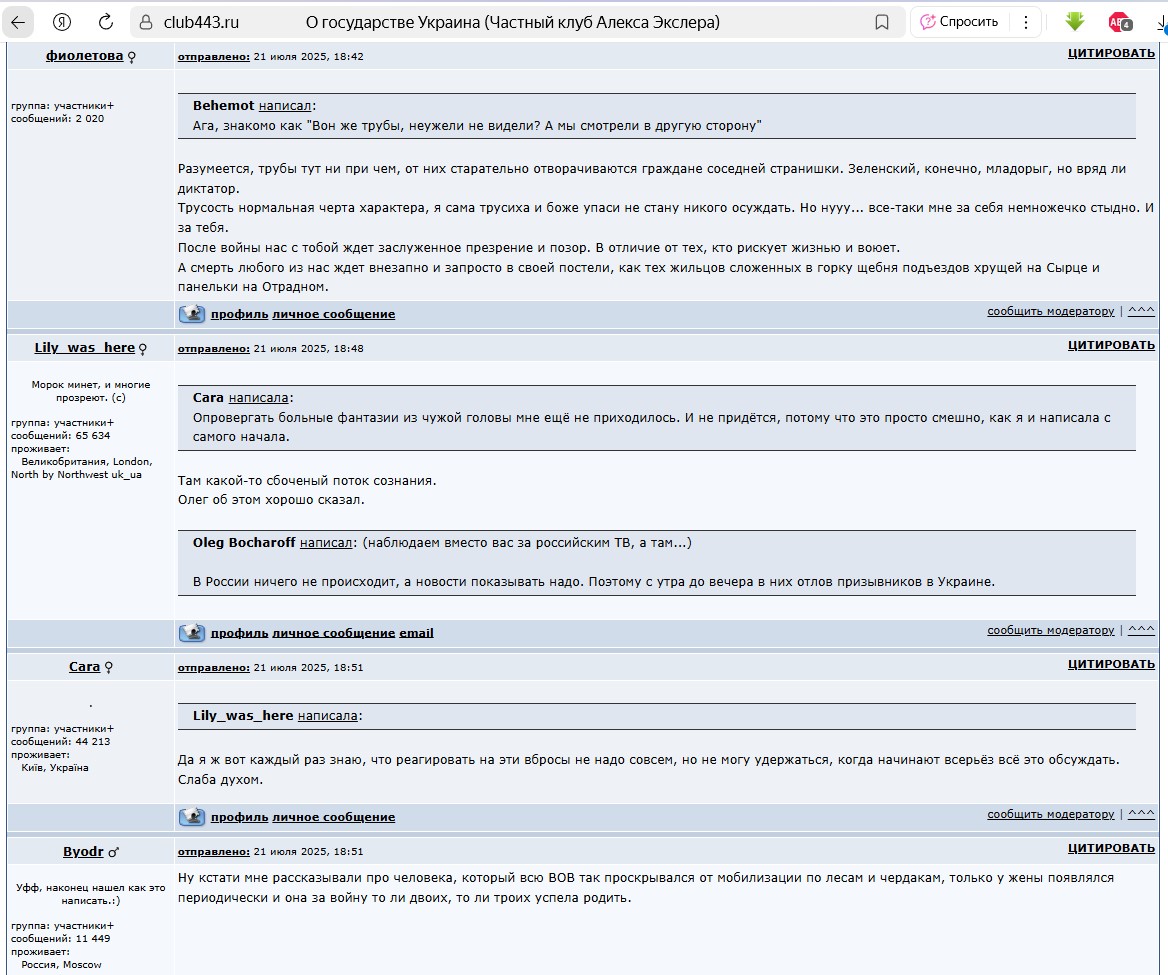Open личное сообщение under Cara's post
Image resolution: width=1168 pixels, height=975 pixels.
click(333, 817)
